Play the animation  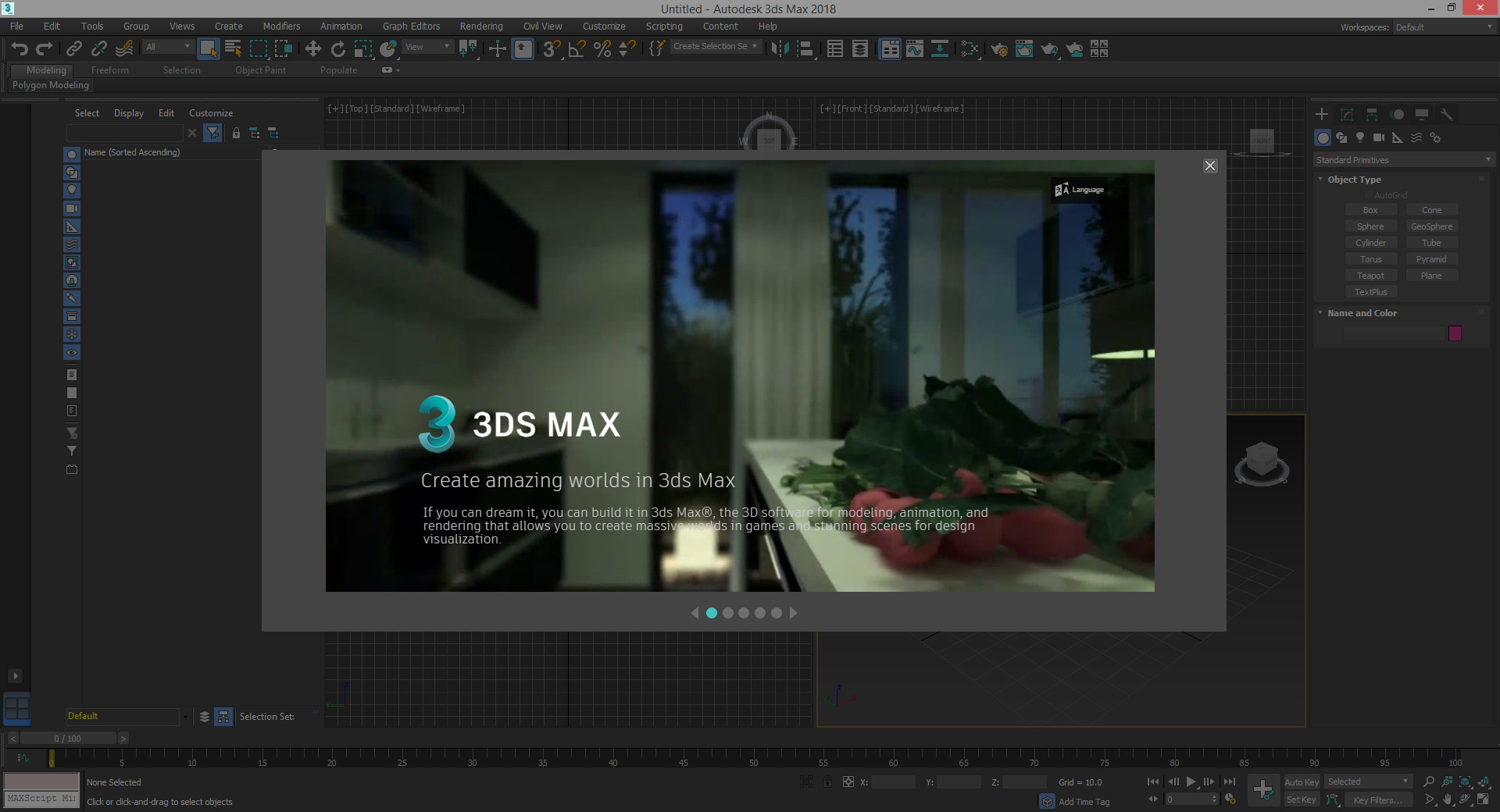(x=1191, y=782)
